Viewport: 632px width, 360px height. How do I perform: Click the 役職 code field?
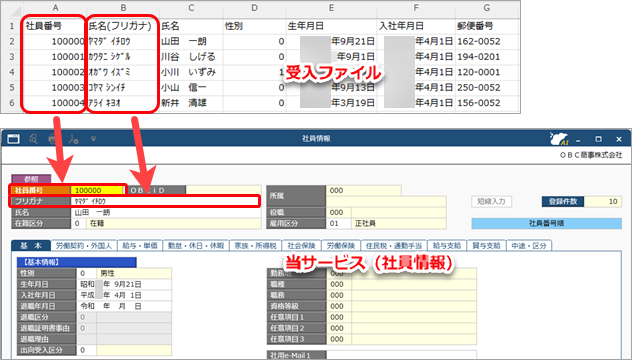click(x=339, y=212)
